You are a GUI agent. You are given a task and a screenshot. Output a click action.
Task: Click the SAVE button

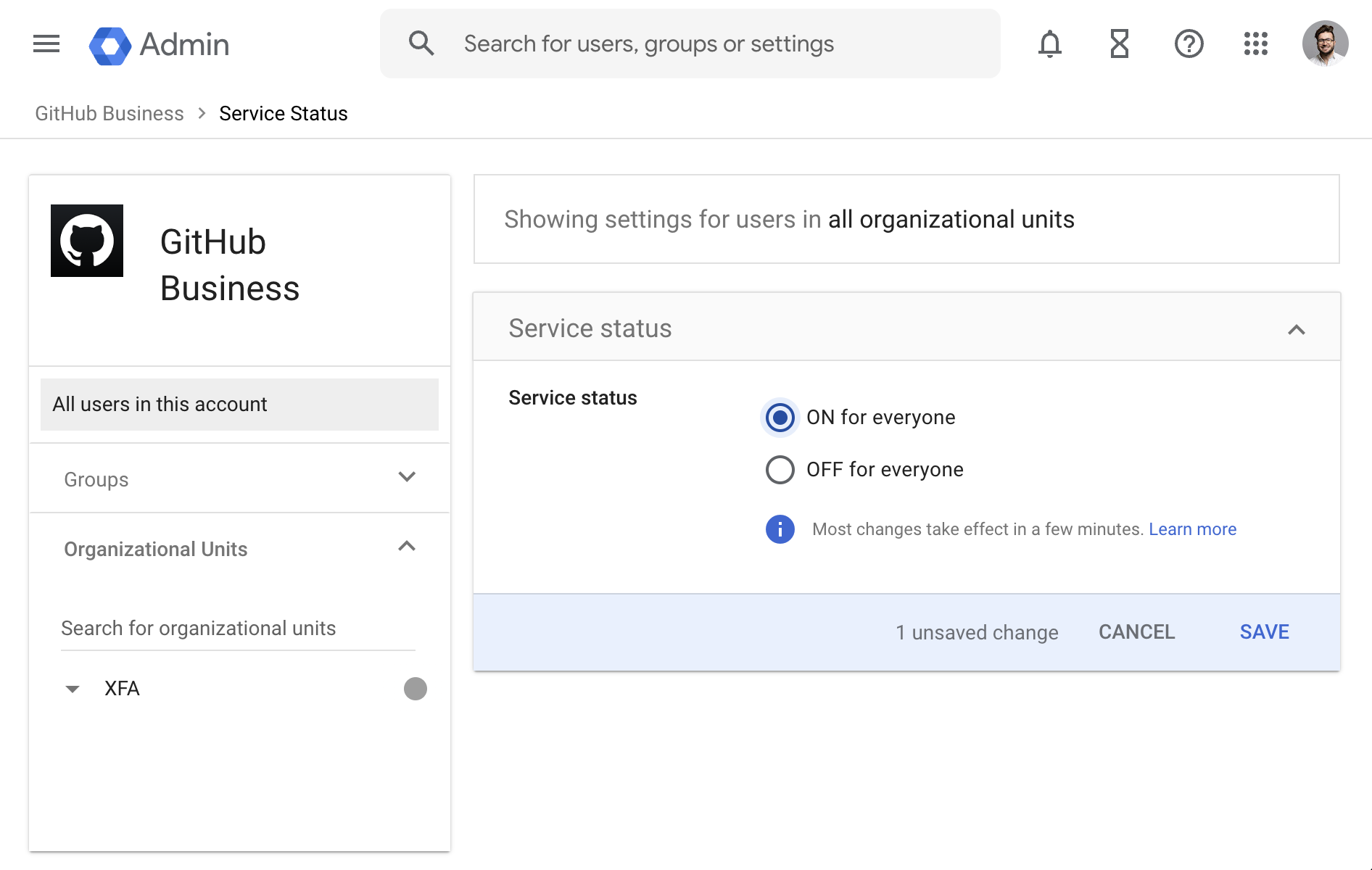tap(1265, 632)
